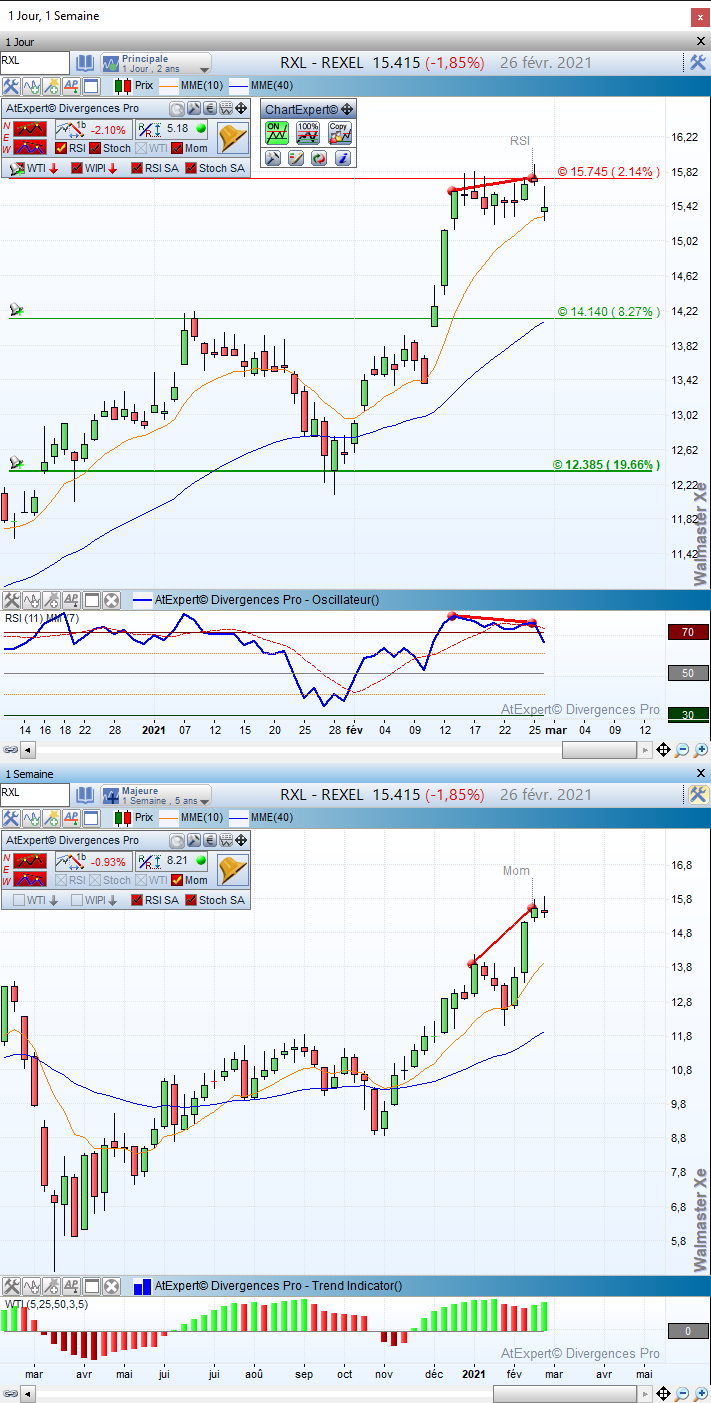Click R/R 8.21 ratio button in weekly panel
Image resolution: width=711 pixels, height=1403 pixels.
[x=172, y=861]
